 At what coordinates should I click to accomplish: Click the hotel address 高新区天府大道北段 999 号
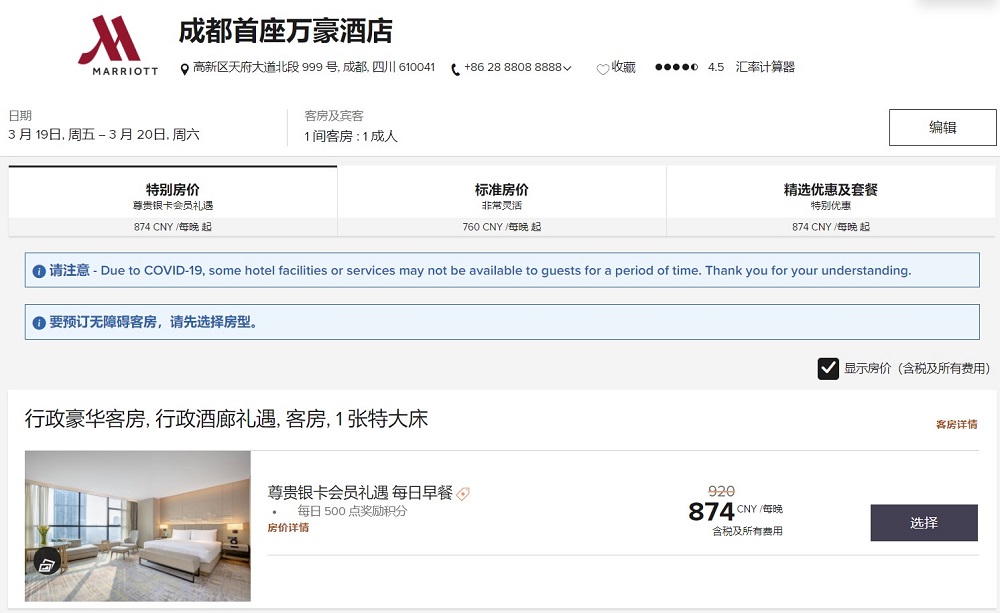tap(314, 67)
